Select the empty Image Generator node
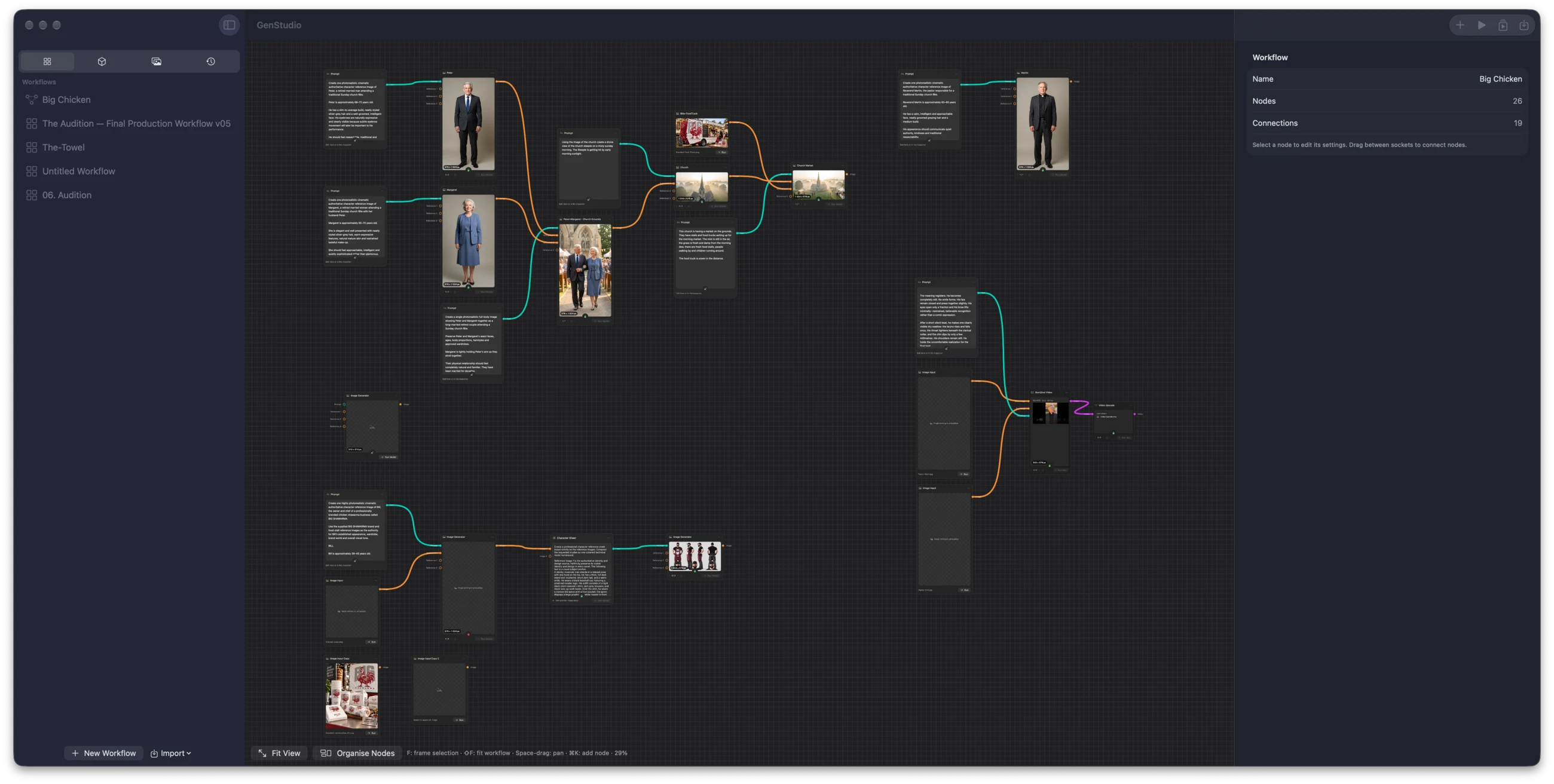This screenshot has height=784, width=1554. (372, 427)
